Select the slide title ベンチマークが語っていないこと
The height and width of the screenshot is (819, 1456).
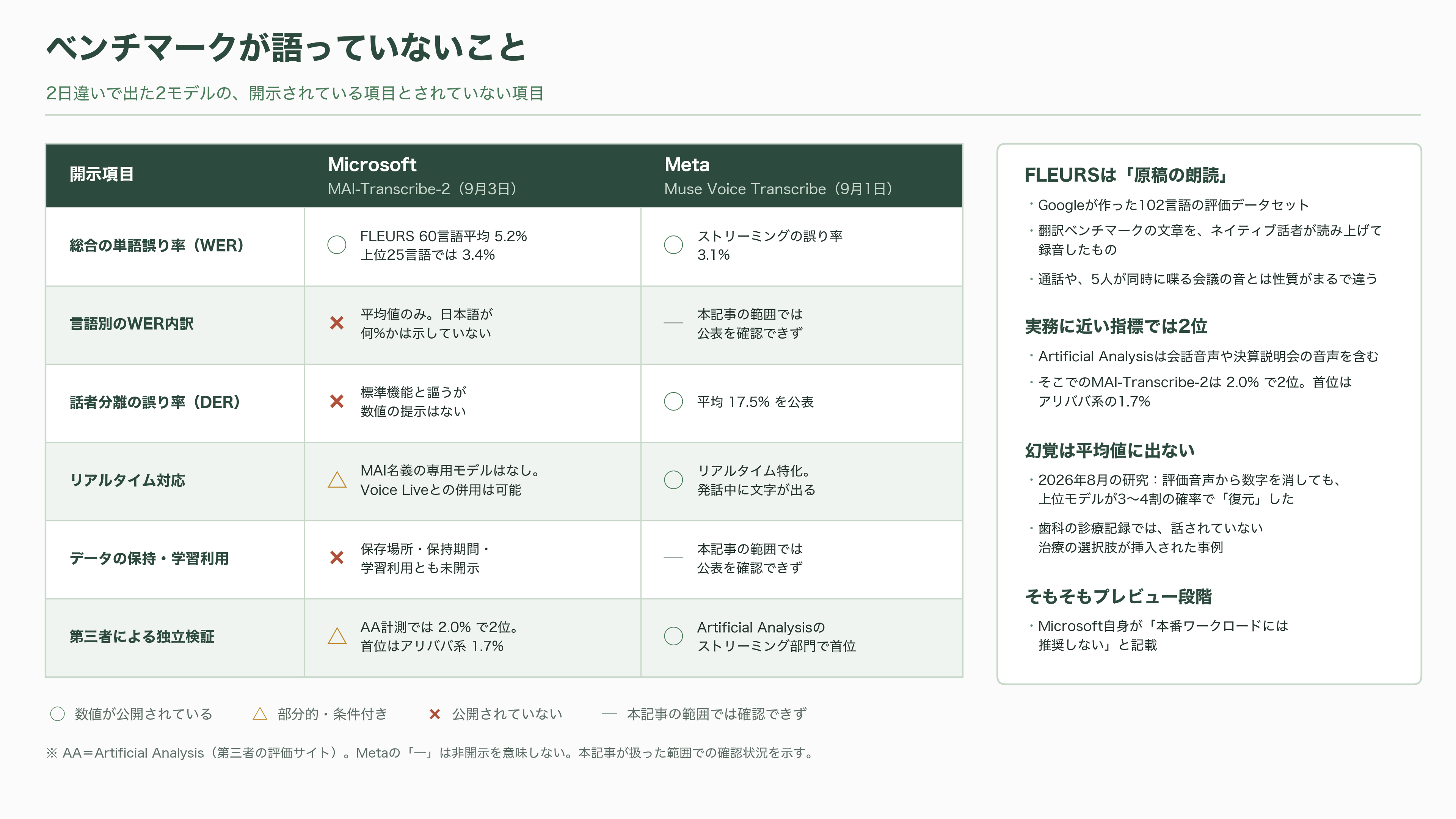point(286,47)
